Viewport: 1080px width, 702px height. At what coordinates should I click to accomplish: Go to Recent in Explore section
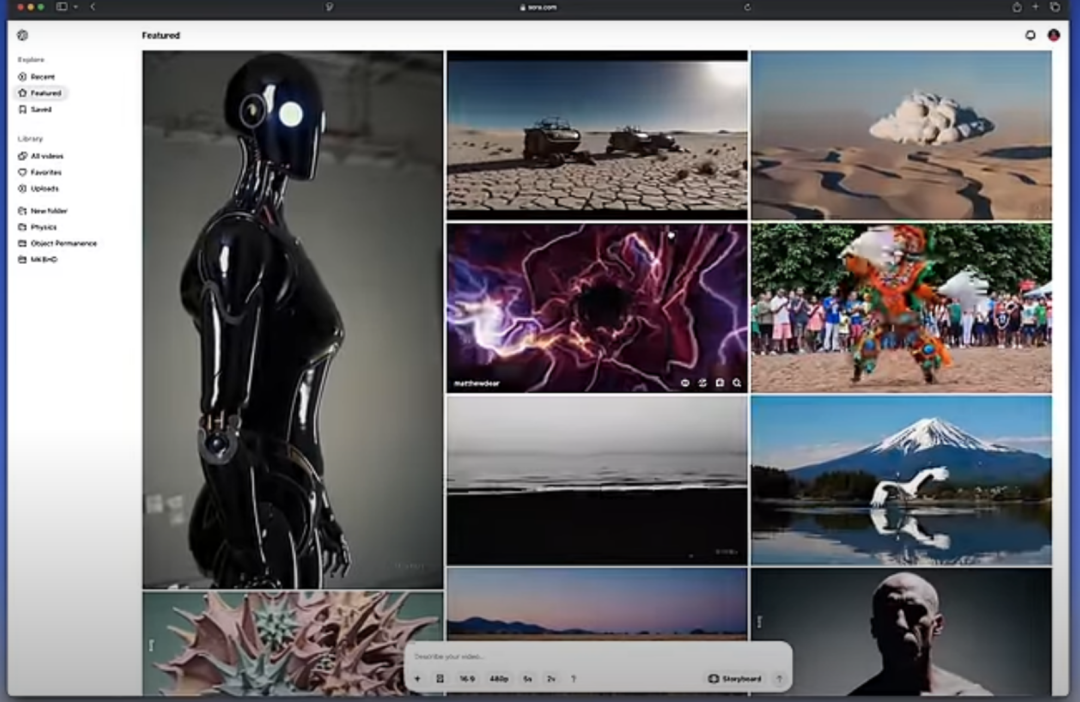click(42, 77)
